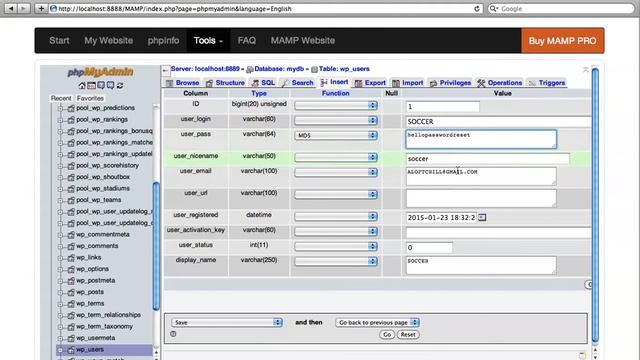Click table icon beside wp_links
The image size is (640, 360).
pos(71,258)
